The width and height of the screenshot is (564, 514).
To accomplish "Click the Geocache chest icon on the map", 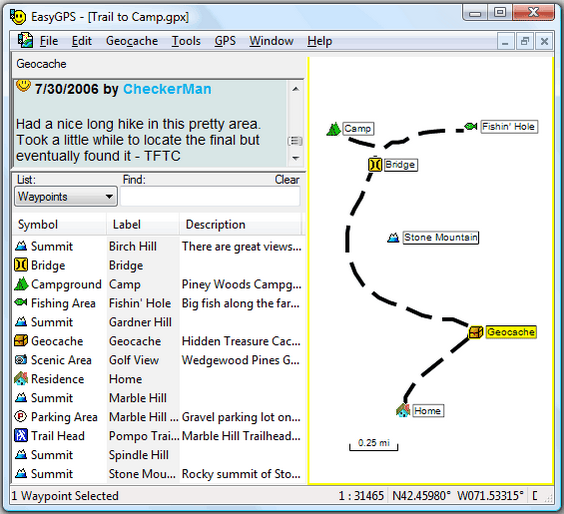I will (476, 332).
